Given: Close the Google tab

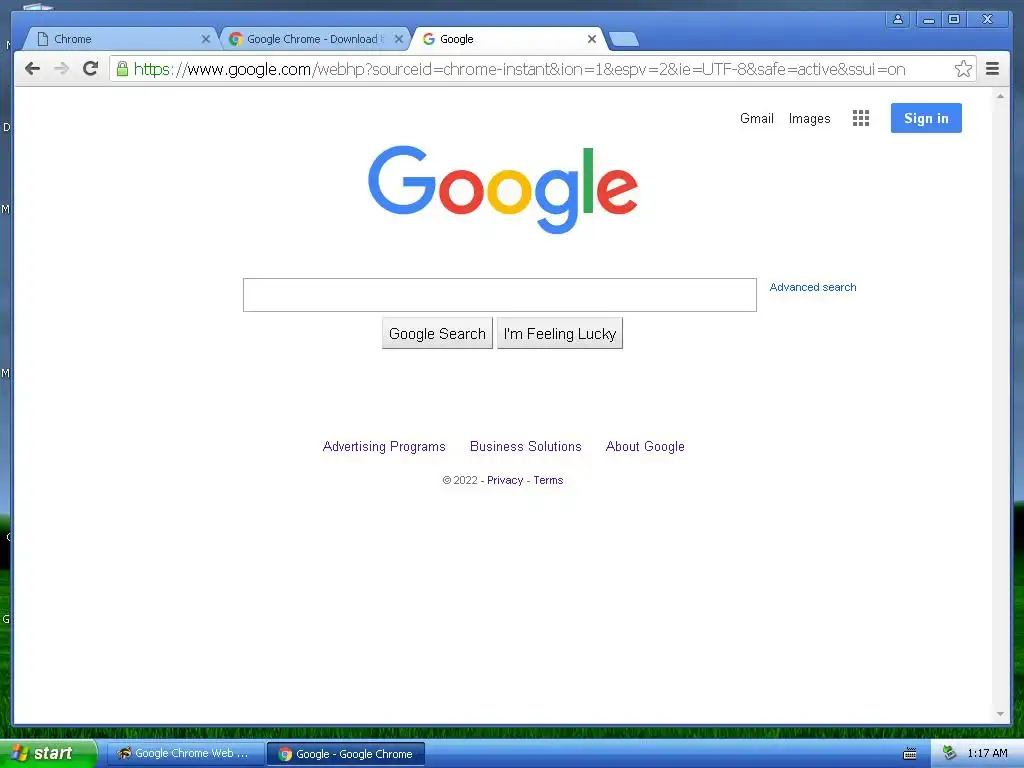Looking at the screenshot, I should [592, 39].
